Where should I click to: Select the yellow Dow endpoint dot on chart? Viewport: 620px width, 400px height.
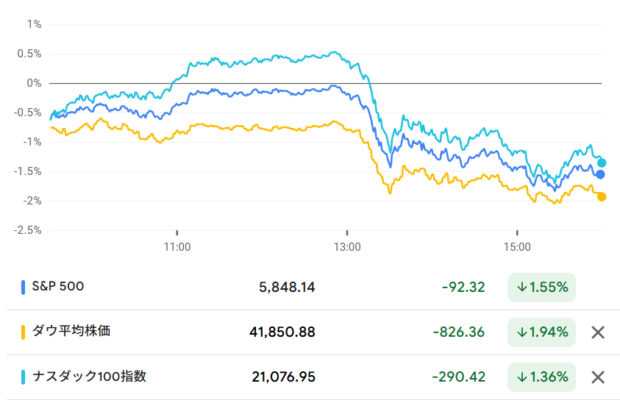point(601,196)
